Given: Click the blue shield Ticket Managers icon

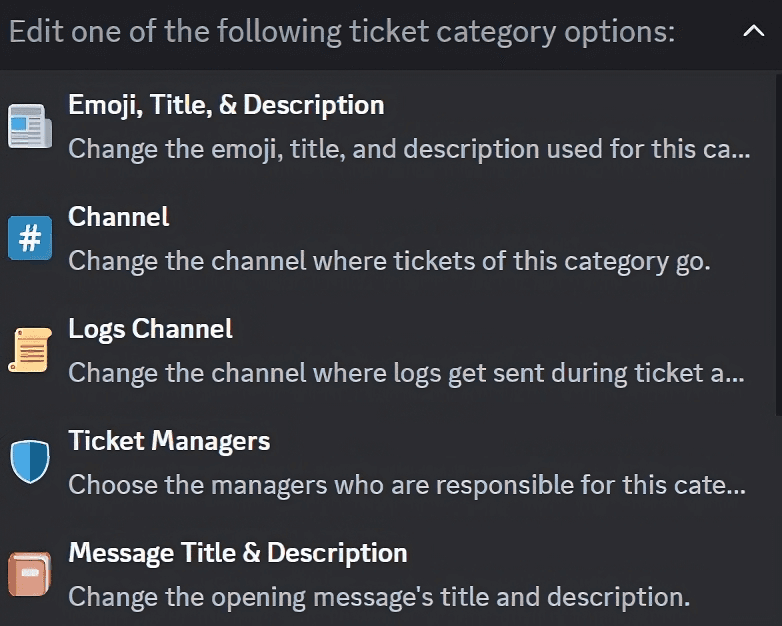Looking at the screenshot, I should tap(30, 463).
